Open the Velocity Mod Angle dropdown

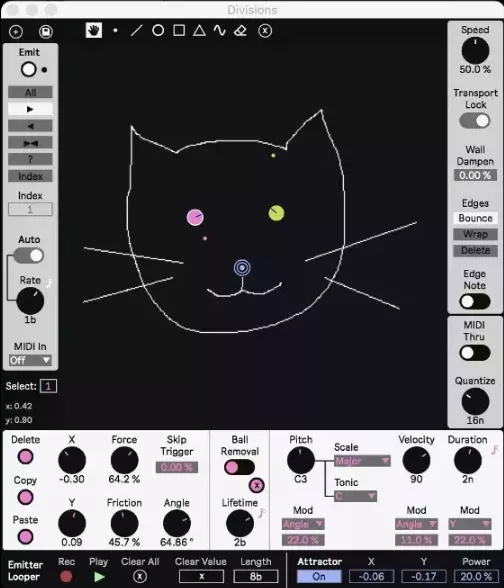416,524
